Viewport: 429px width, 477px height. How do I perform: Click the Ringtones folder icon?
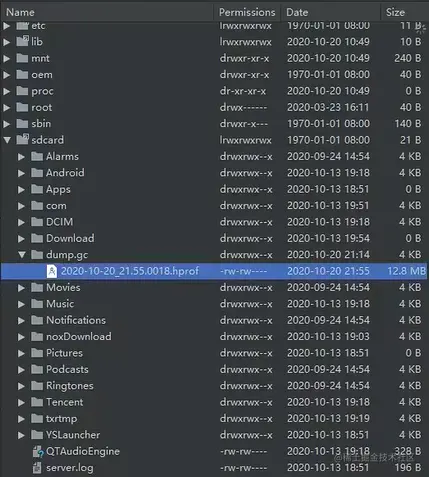tap(37, 385)
